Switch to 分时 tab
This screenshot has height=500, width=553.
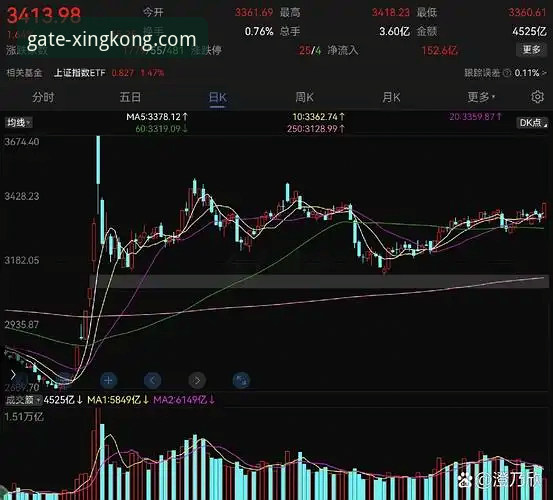[x=43, y=97]
